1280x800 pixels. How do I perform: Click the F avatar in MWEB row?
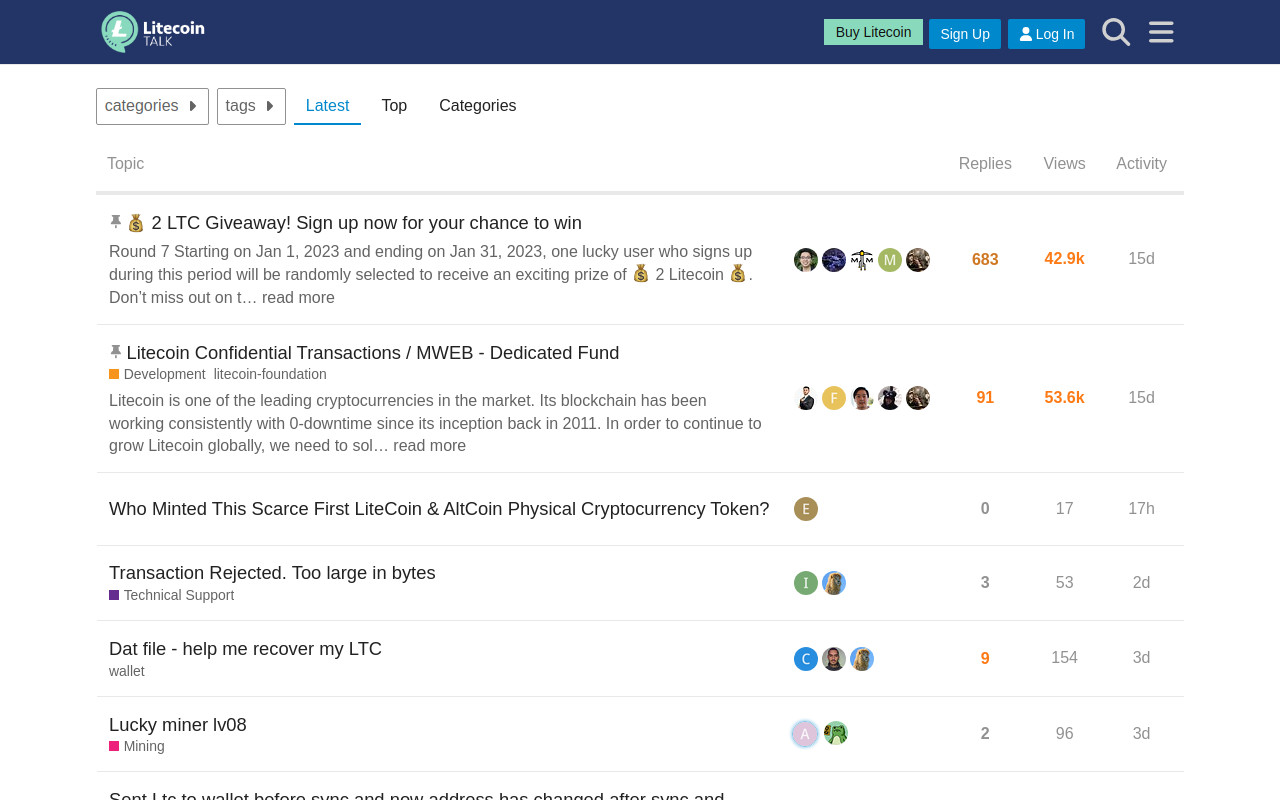834,398
